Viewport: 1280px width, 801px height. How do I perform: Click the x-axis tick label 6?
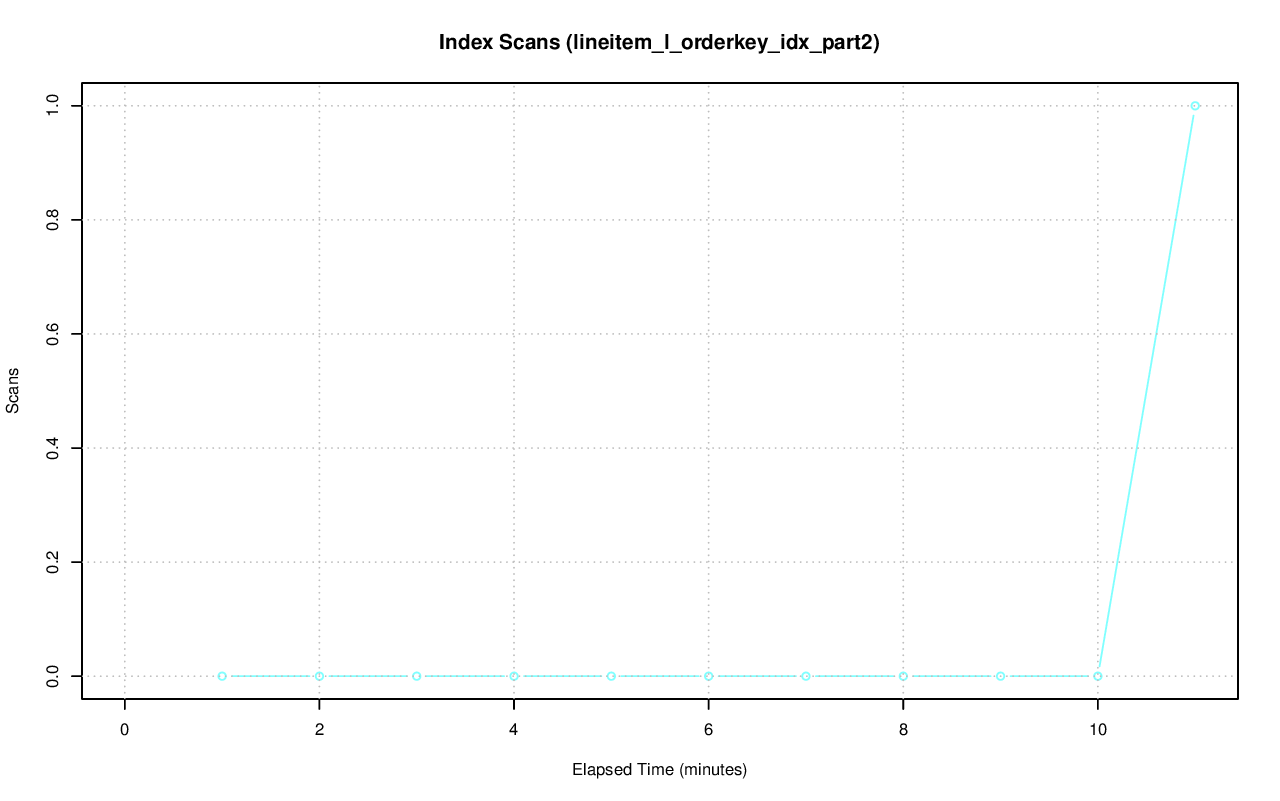[708, 730]
